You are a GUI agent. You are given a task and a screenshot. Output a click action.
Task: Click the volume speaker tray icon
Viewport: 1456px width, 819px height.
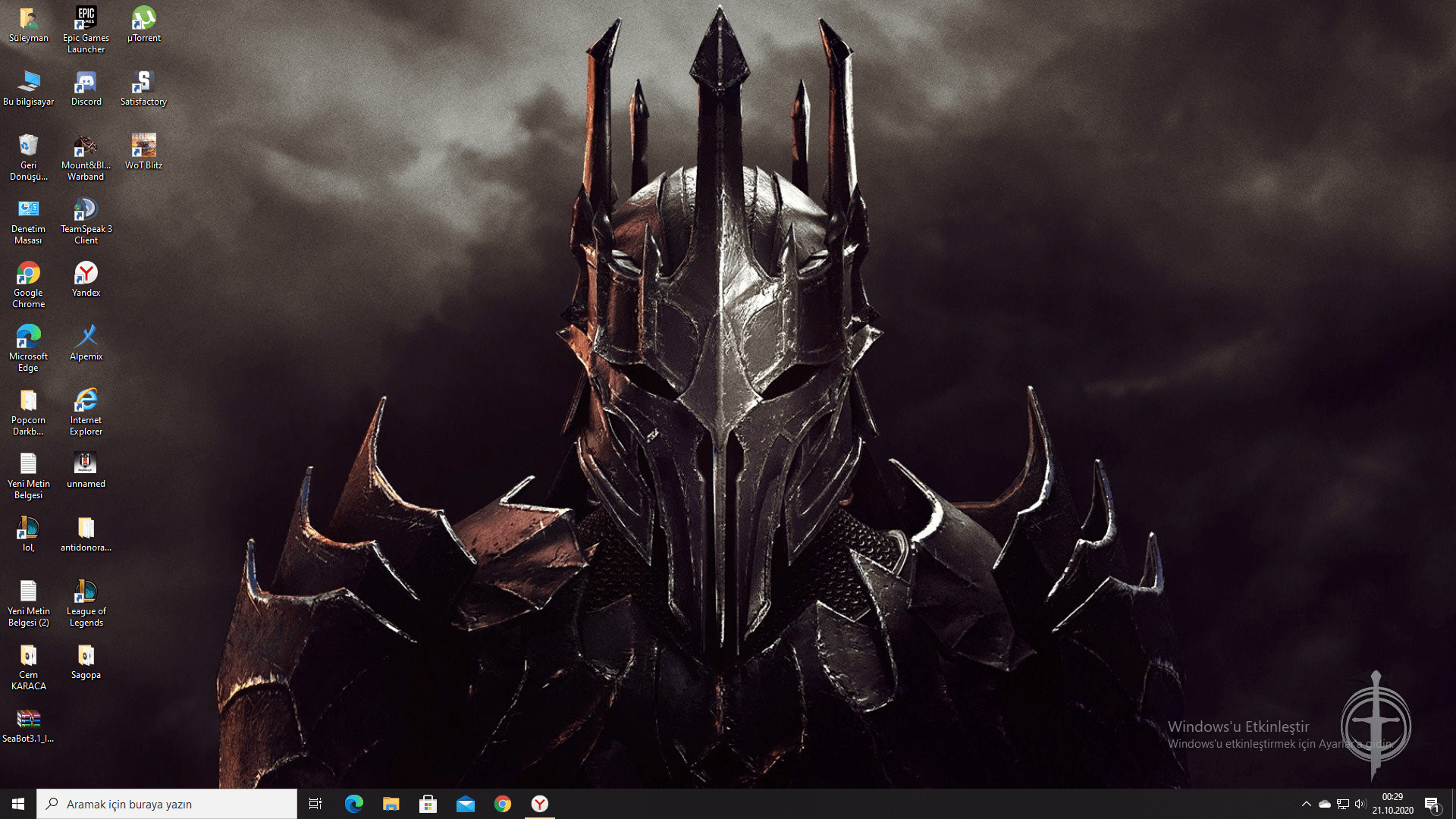coord(1360,804)
